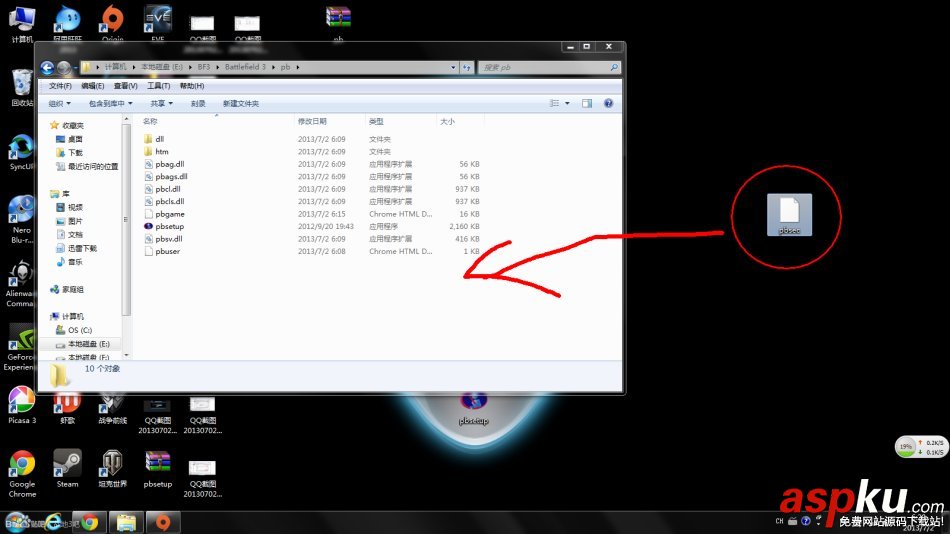Open the address bar history dropdown
950x534 pixels.
pos(453,67)
